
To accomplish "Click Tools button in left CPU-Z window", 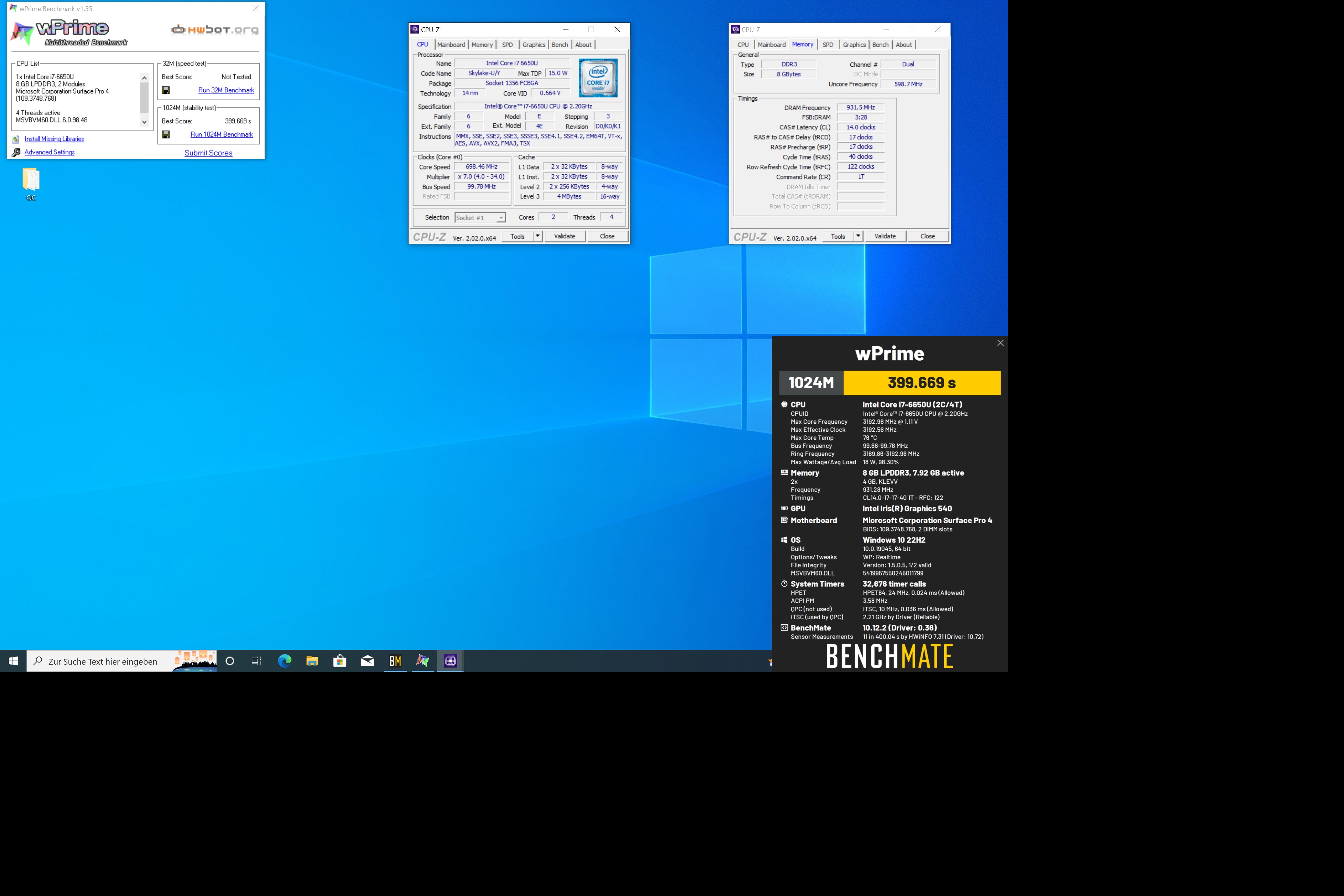I will 518,236.
